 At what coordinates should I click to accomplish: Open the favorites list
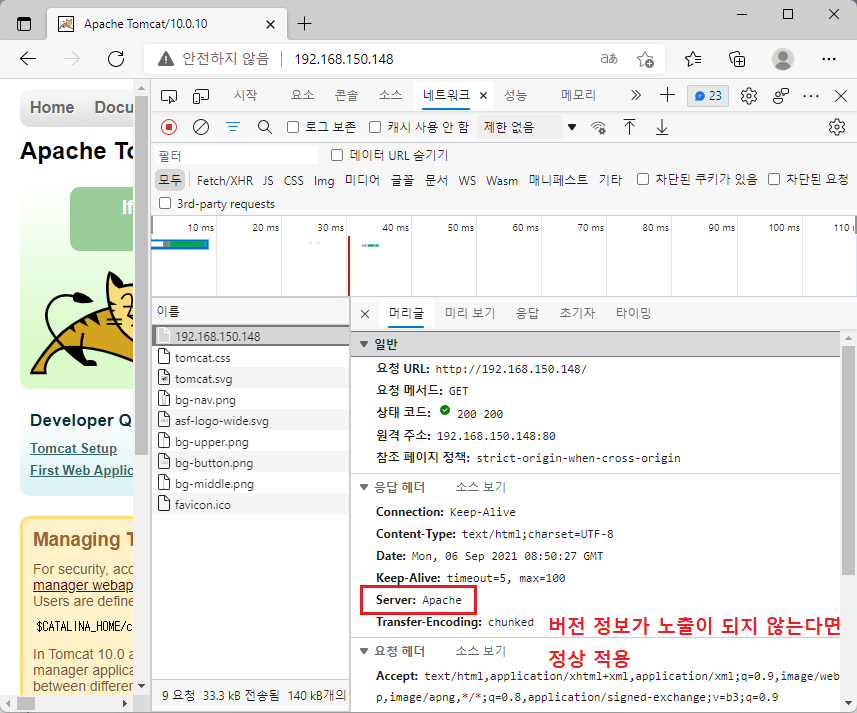[x=693, y=58]
